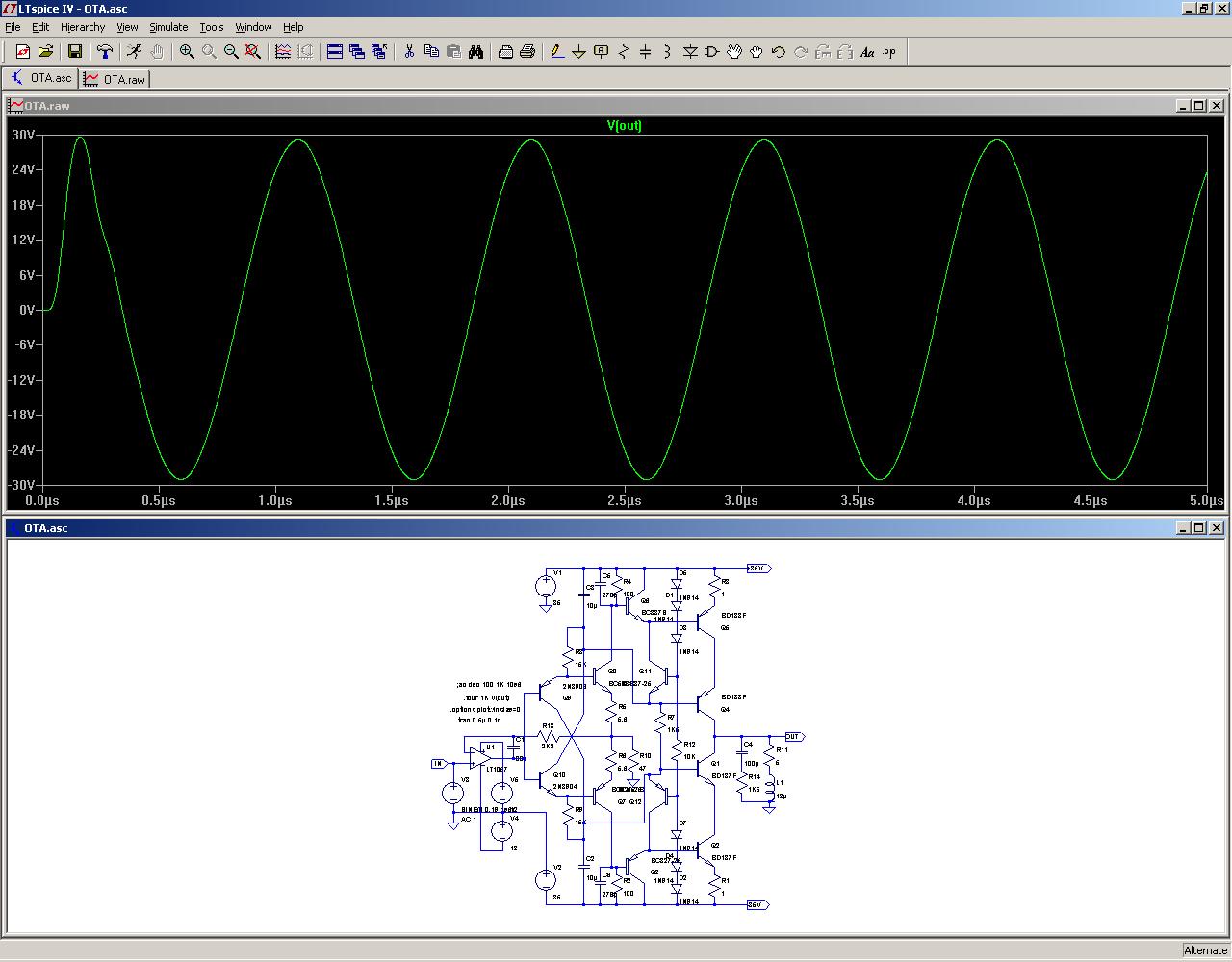The image size is (1232, 962).
Task: Select the Inductor component tool
Action: [x=668, y=52]
